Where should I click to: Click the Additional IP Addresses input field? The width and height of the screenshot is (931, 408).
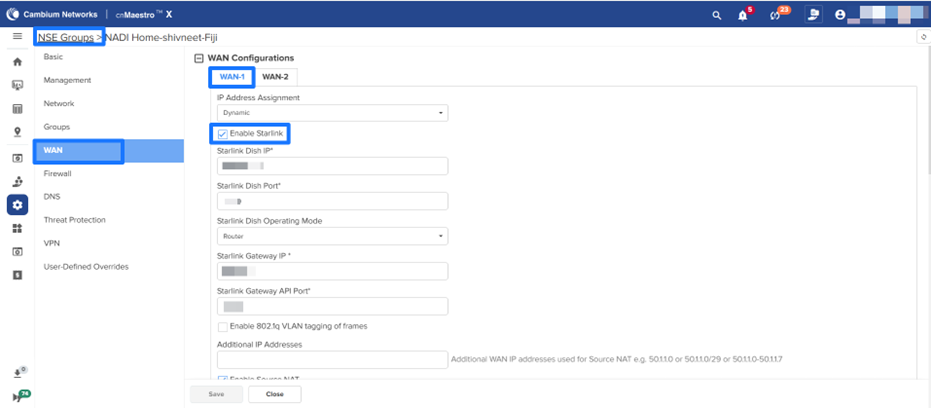[x=331, y=359]
